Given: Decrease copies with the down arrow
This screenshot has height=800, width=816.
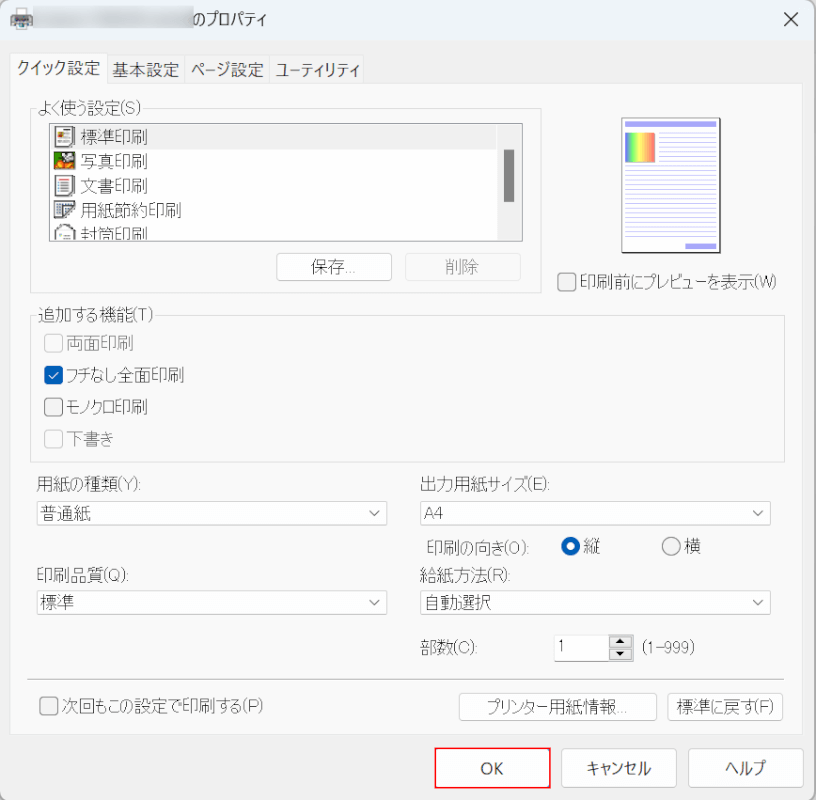Looking at the screenshot, I should 621,654.
